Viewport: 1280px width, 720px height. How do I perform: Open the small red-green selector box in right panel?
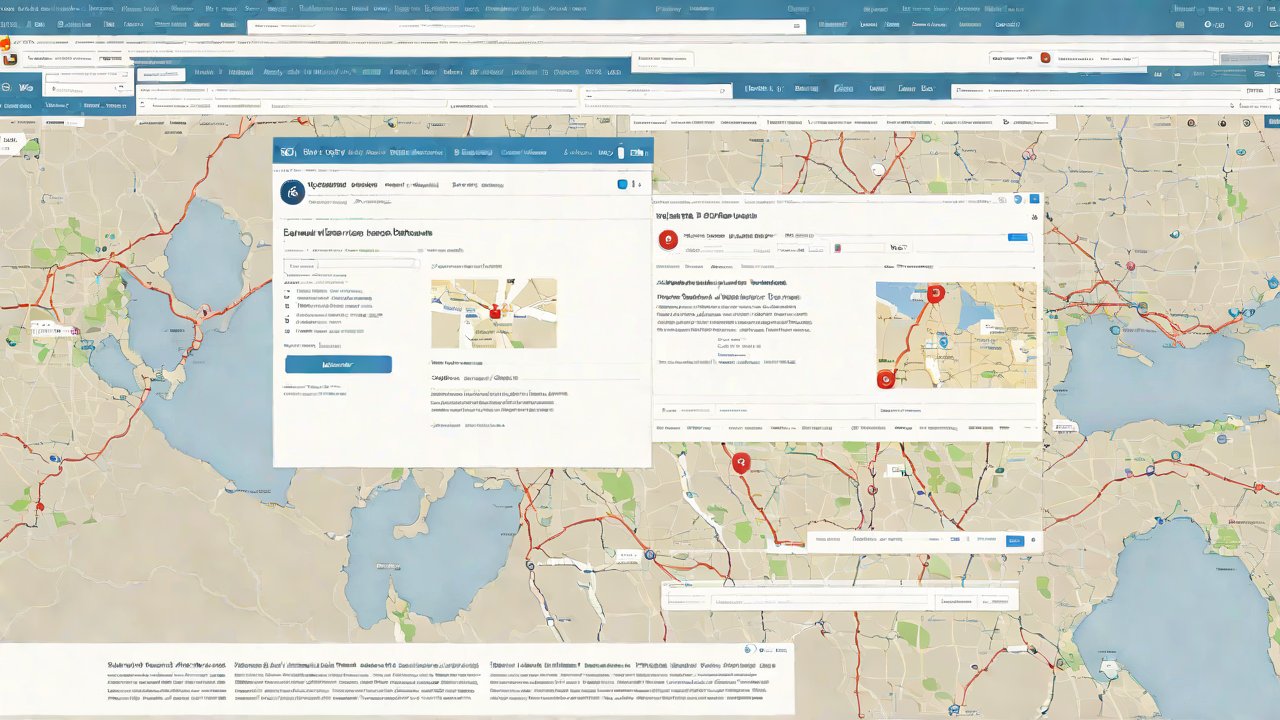(838, 247)
